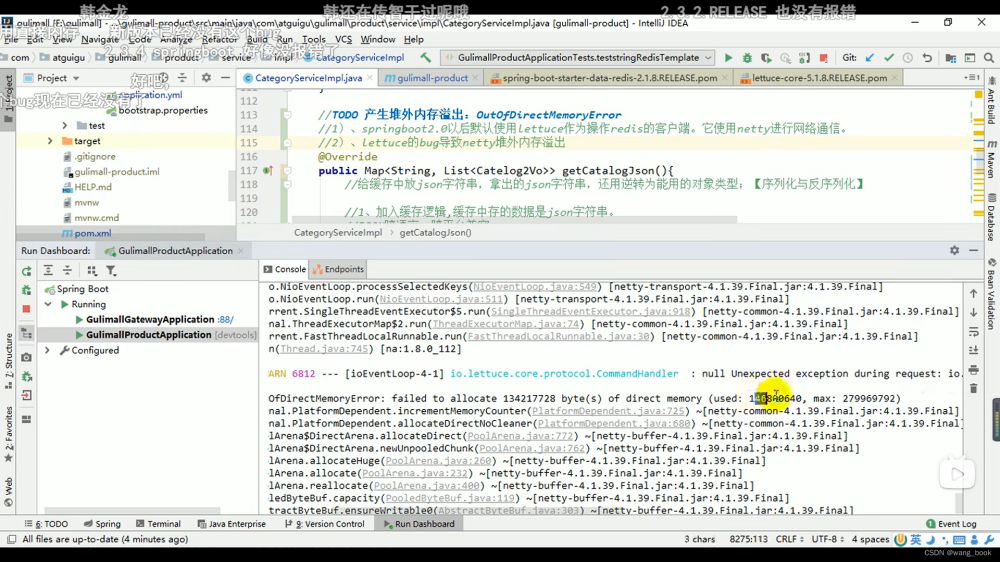Hide the Project tool window

coord(225,78)
